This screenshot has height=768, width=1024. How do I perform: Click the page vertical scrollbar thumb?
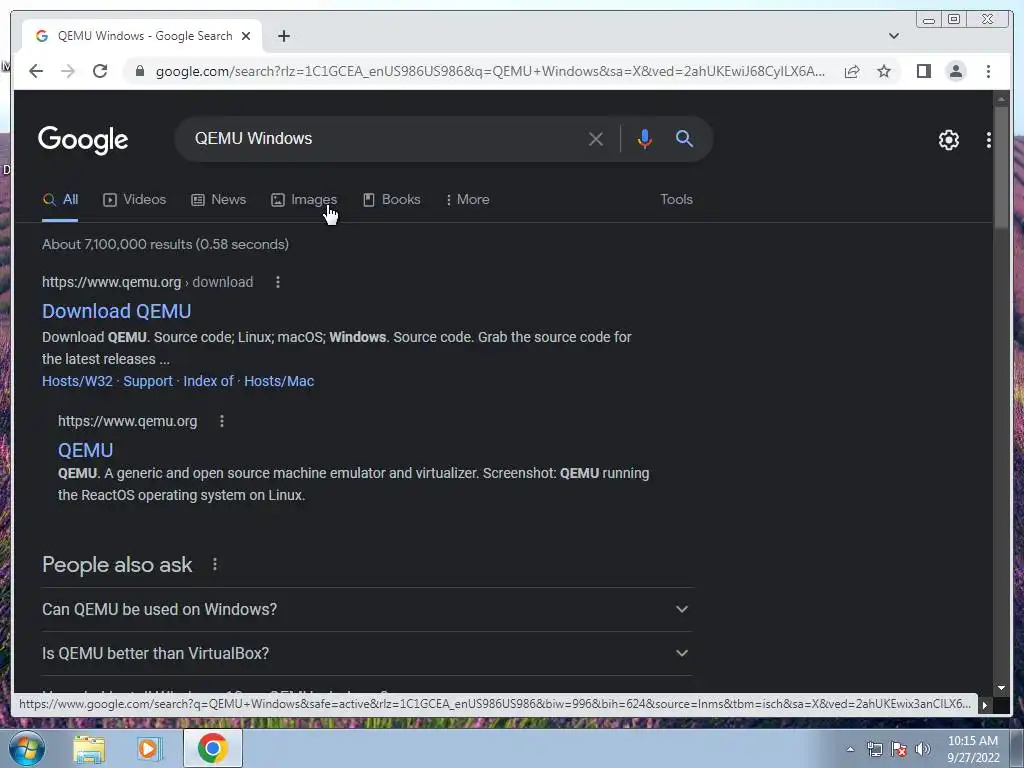(1001, 167)
